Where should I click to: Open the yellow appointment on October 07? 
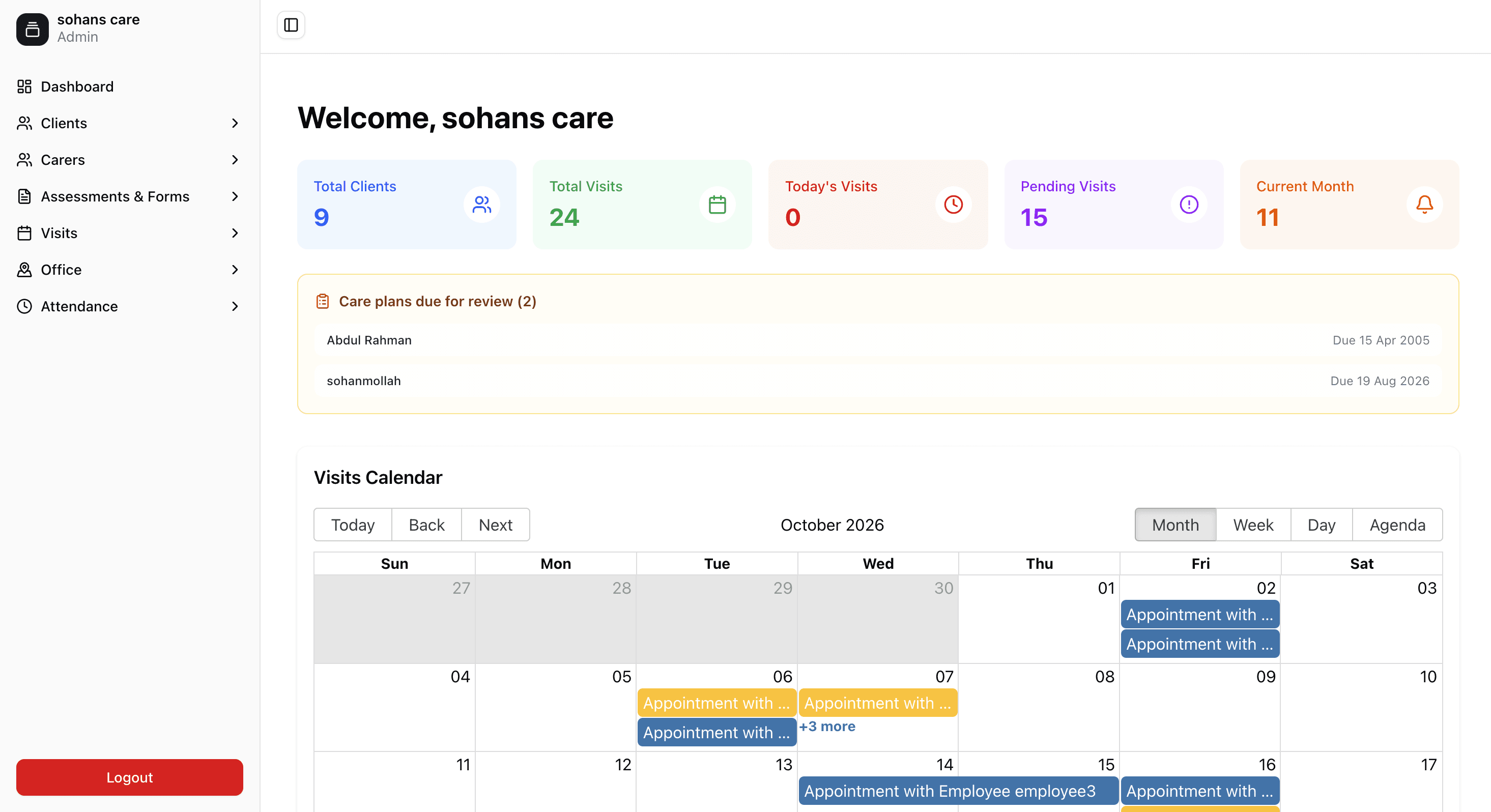coord(878,703)
